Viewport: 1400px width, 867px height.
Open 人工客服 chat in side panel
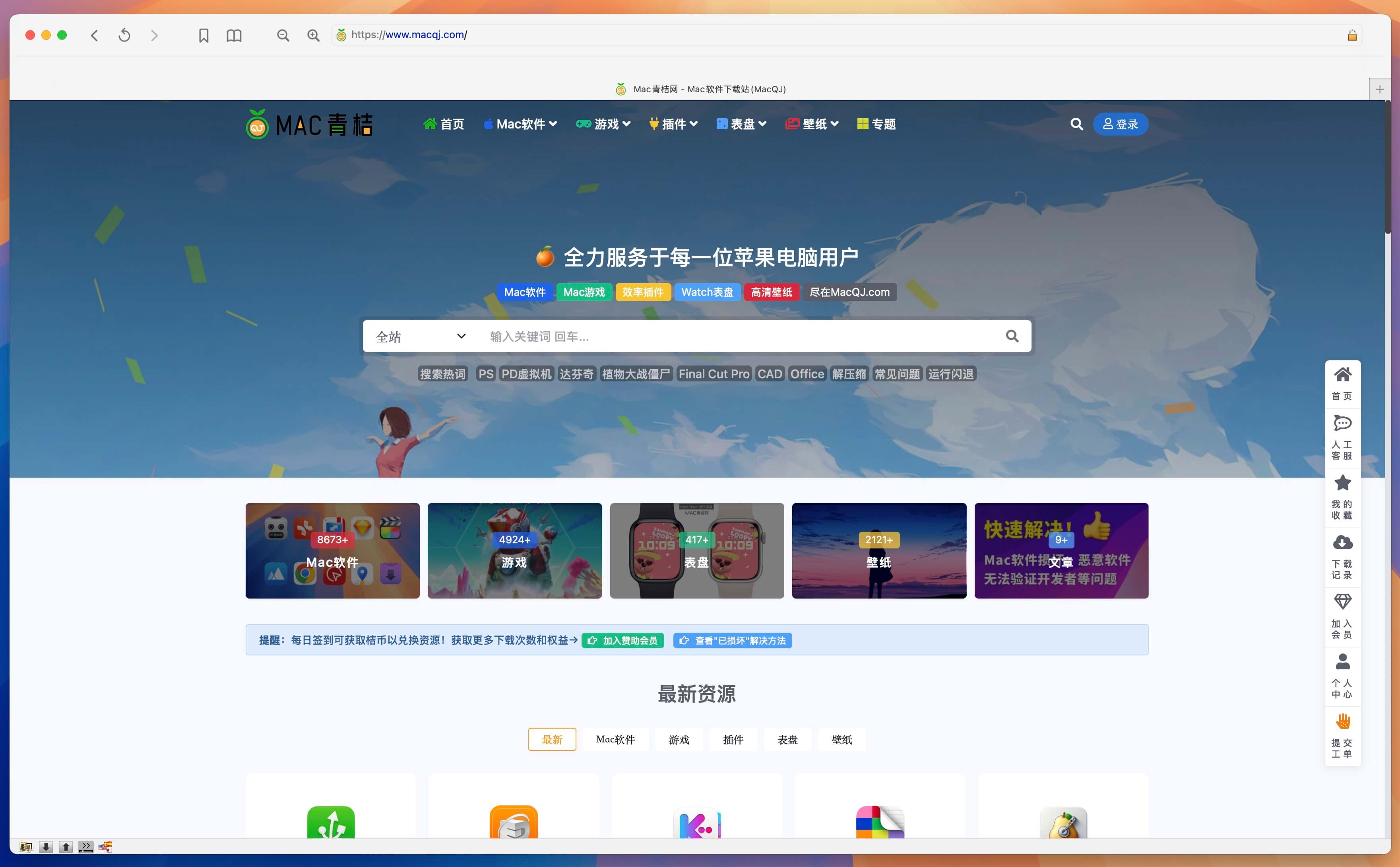click(1342, 437)
